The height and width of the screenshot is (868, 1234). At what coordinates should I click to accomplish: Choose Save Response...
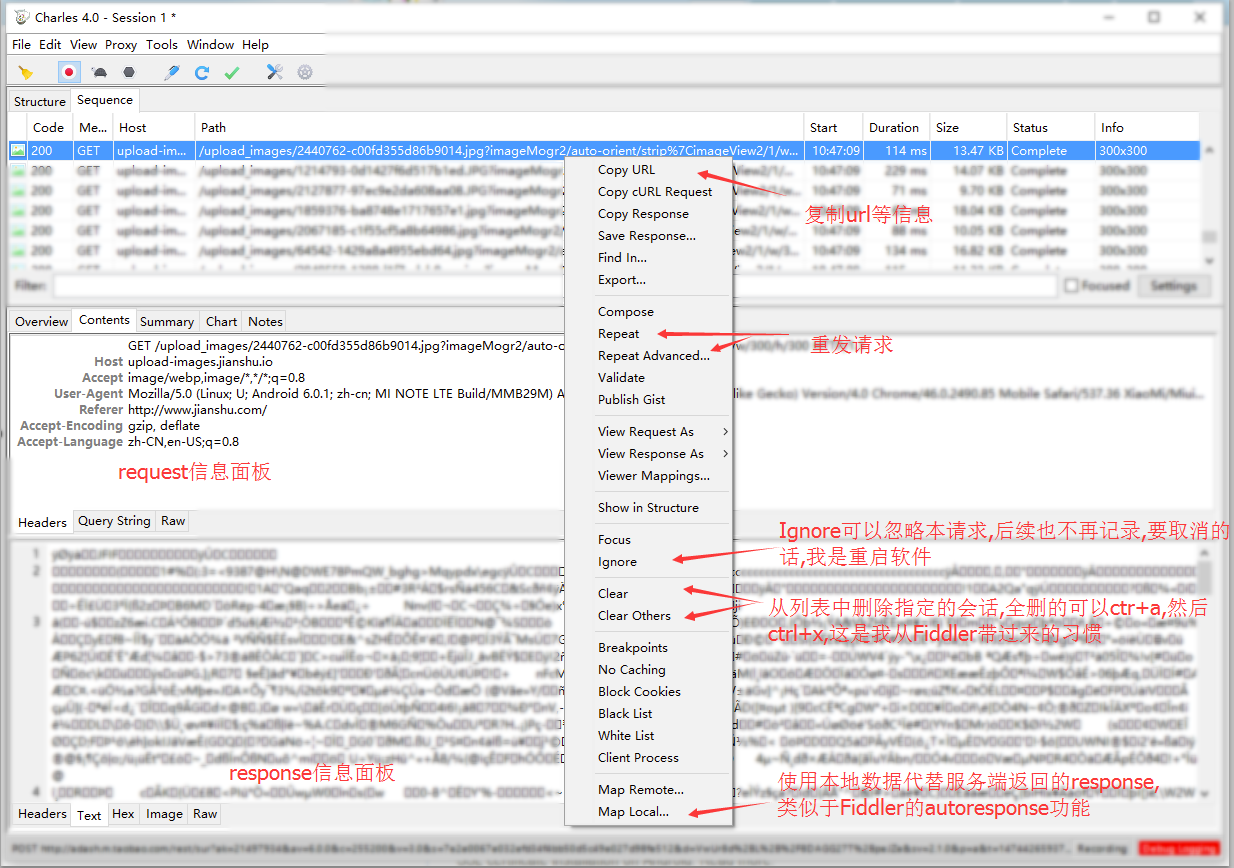click(649, 236)
